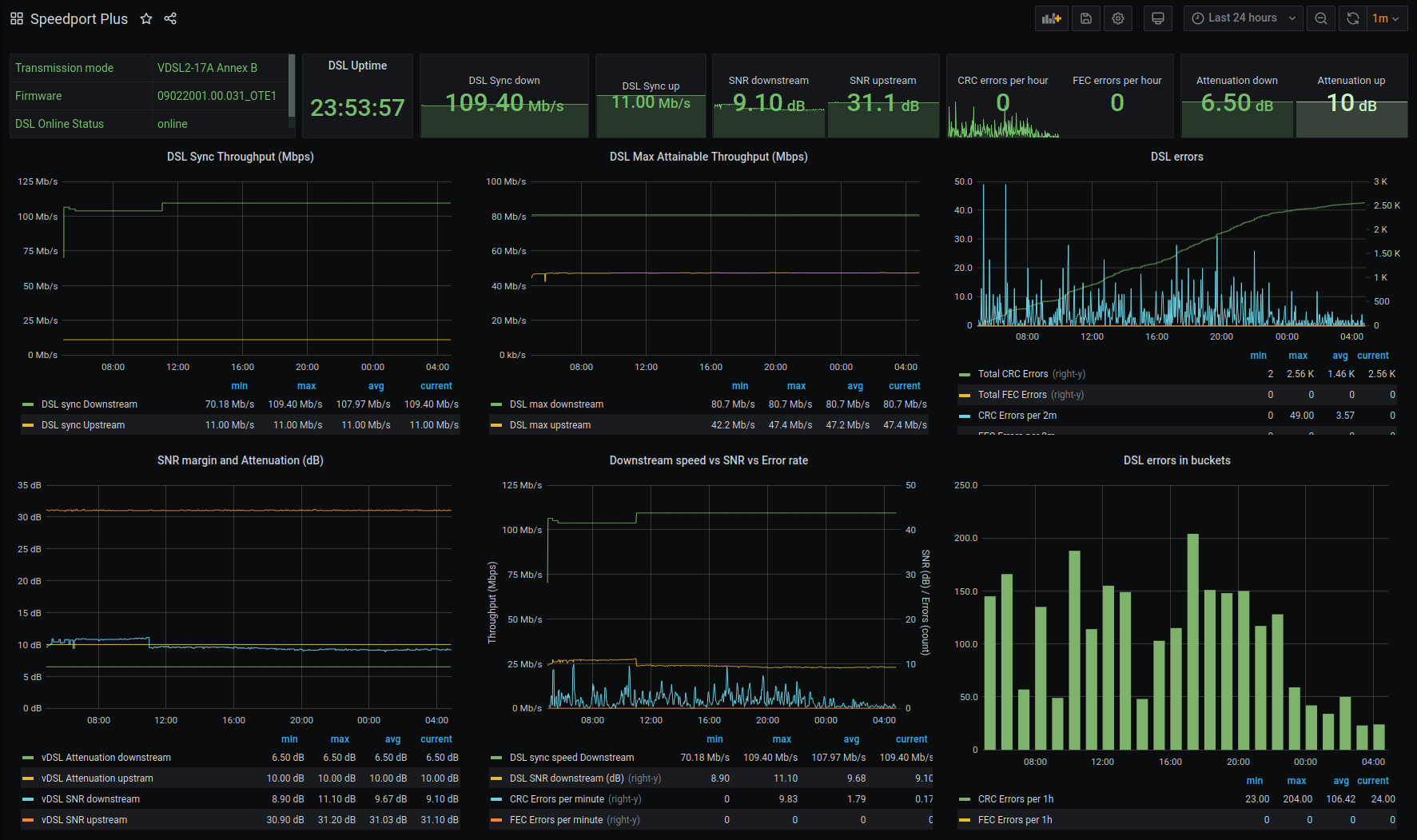Viewport: 1417px width, 840px height.
Task: Open DSL errors in buckets title menu
Action: [x=1176, y=460]
